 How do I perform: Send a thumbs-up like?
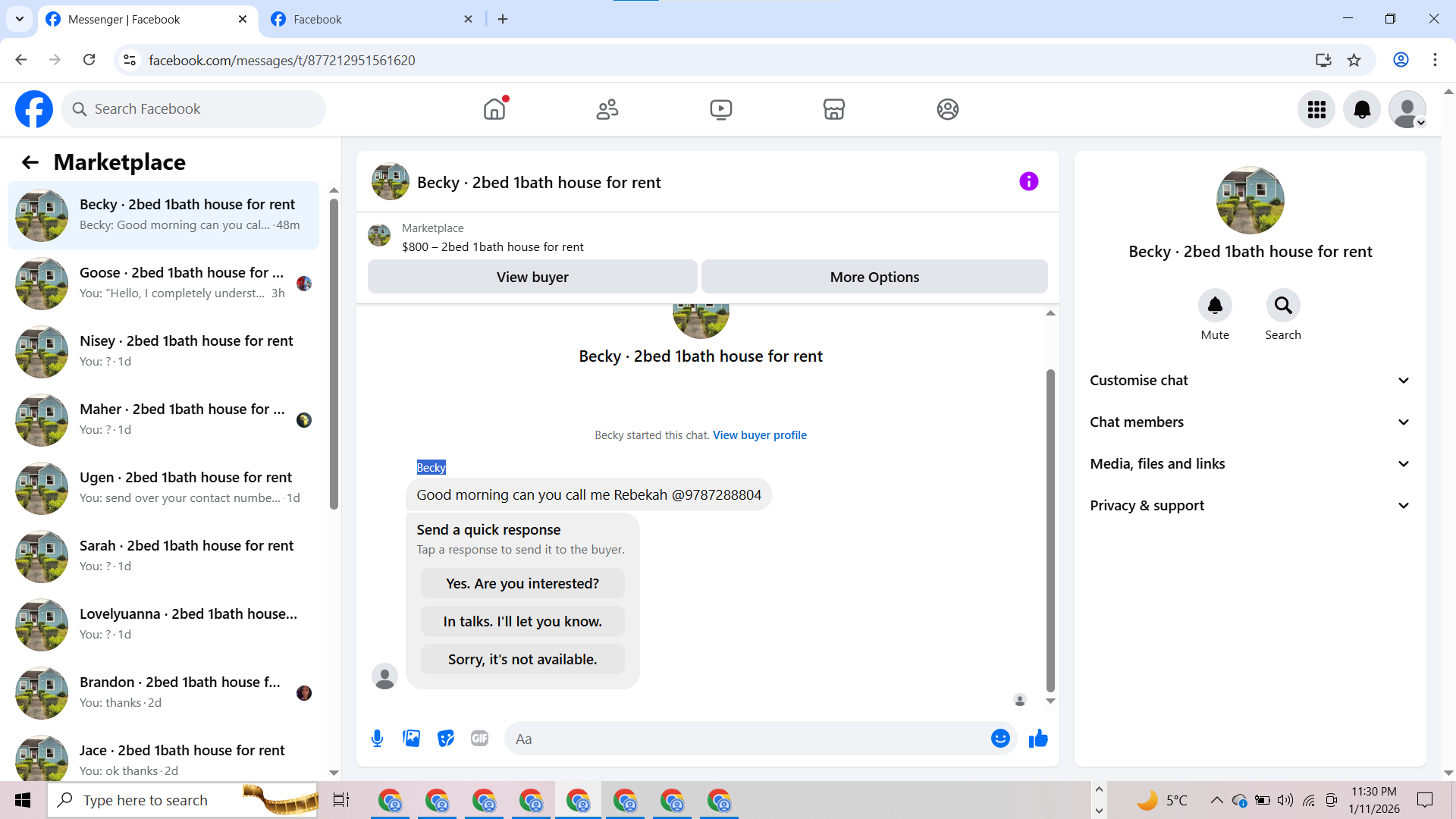(x=1038, y=739)
